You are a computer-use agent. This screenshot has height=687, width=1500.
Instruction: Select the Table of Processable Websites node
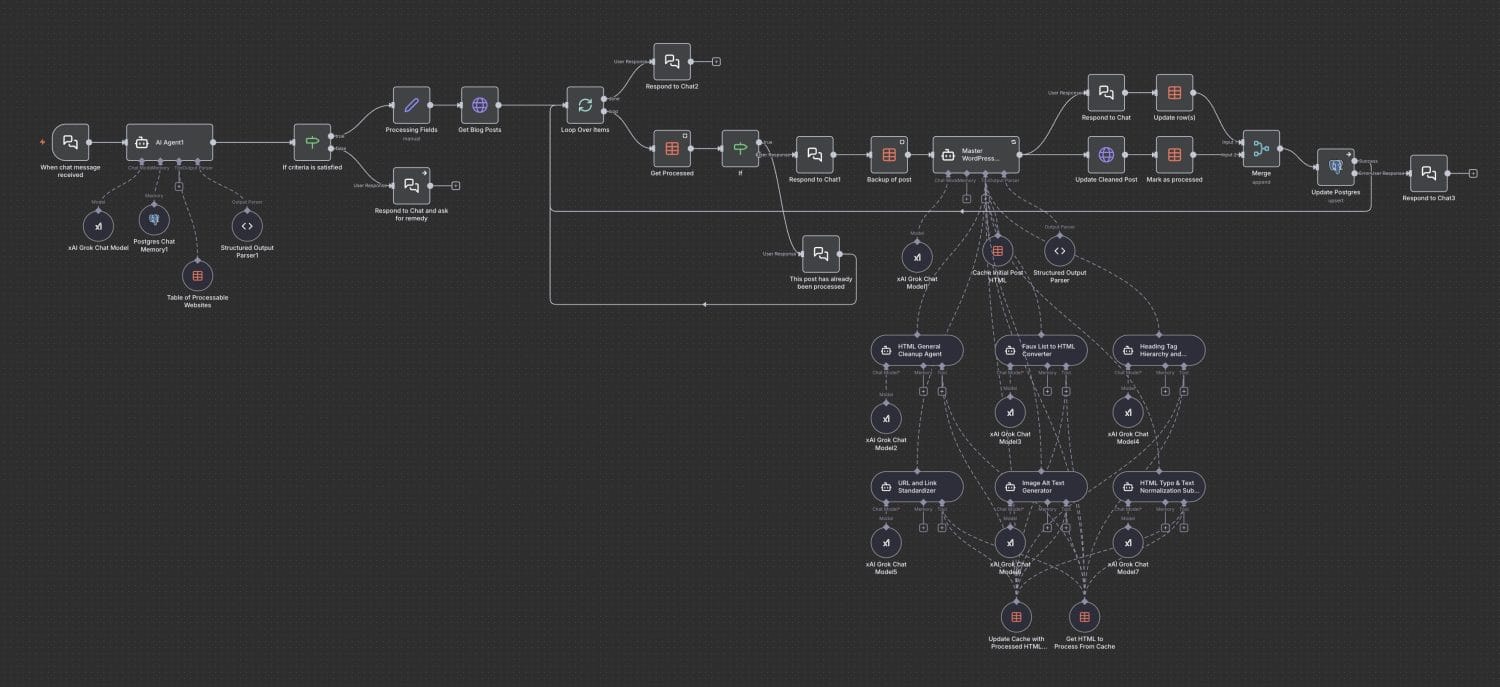click(x=197, y=276)
